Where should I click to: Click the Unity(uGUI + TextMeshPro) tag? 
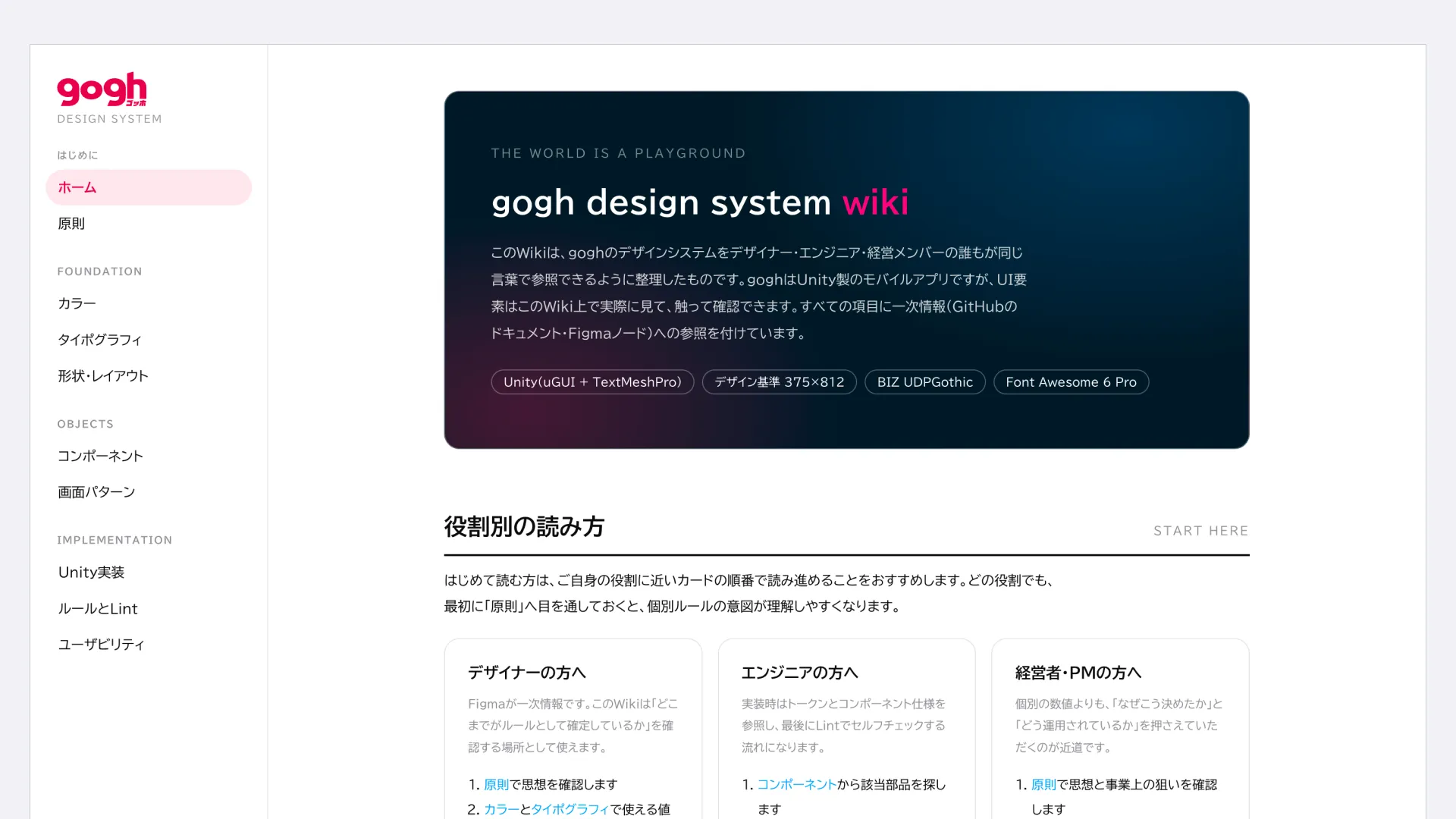(x=592, y=382)
